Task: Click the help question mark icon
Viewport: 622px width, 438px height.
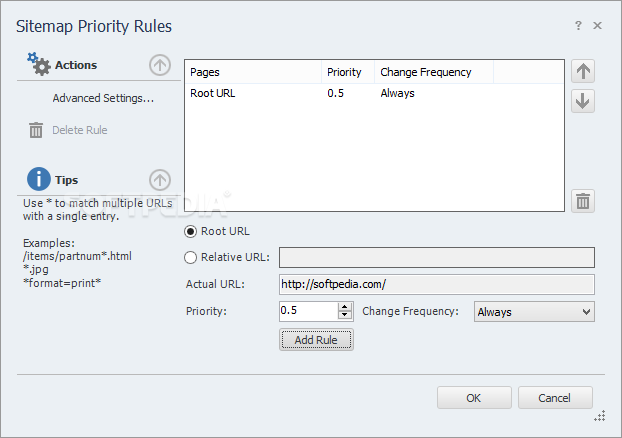Action: 578,26
